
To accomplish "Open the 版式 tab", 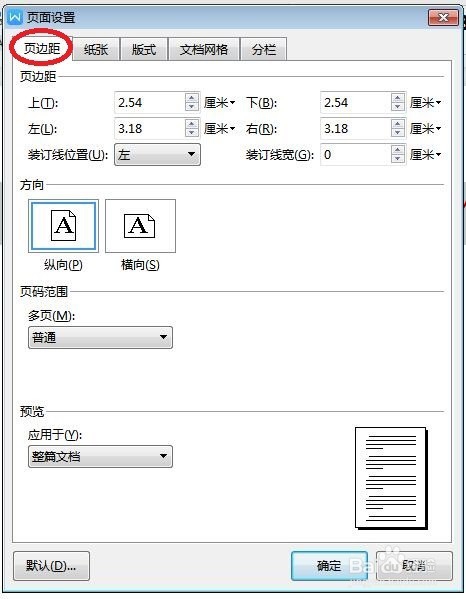I will pyautogui.click(x=144, y=49).
